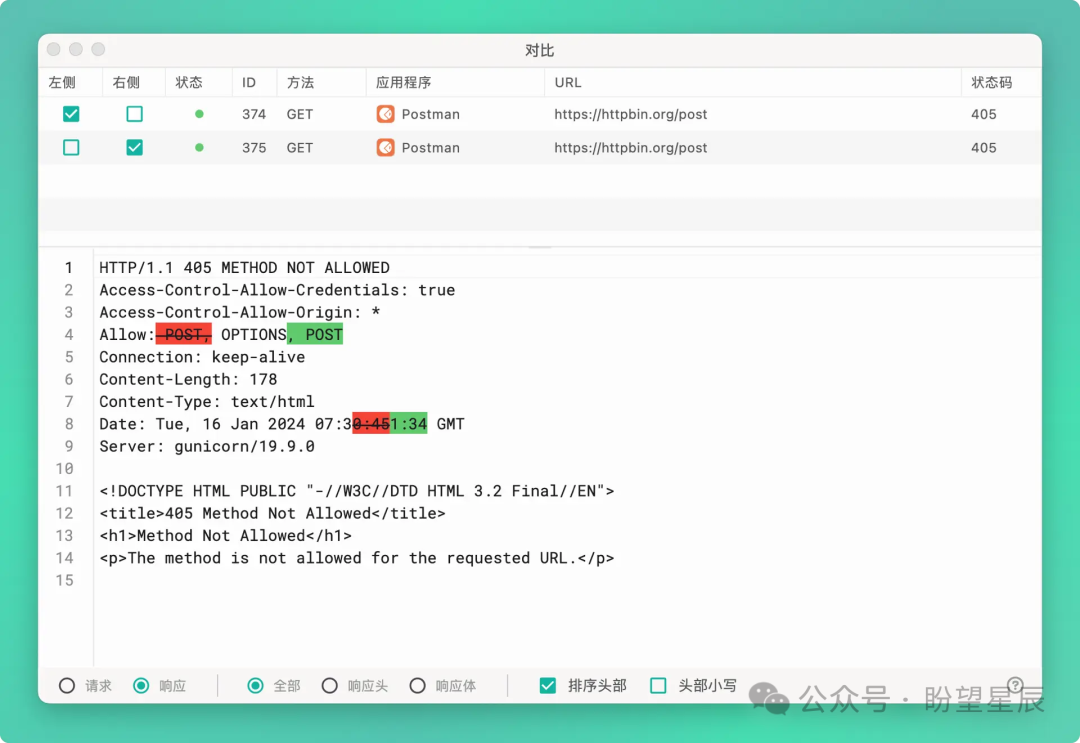The image size is (1080, 743).
Task: Click the 'Server: gunicorn/19.9.0' line
Action: click(207, 446)
